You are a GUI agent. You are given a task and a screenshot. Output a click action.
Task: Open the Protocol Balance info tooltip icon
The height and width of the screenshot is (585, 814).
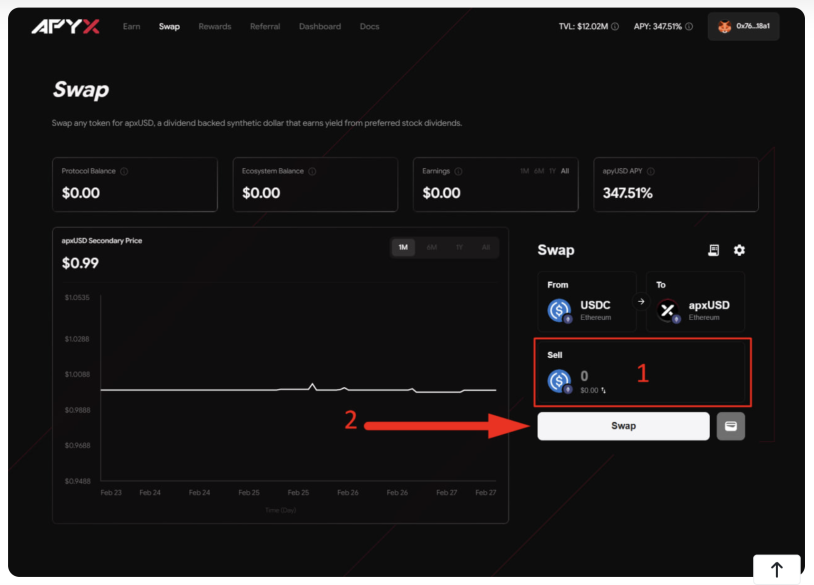click(122, 170)
